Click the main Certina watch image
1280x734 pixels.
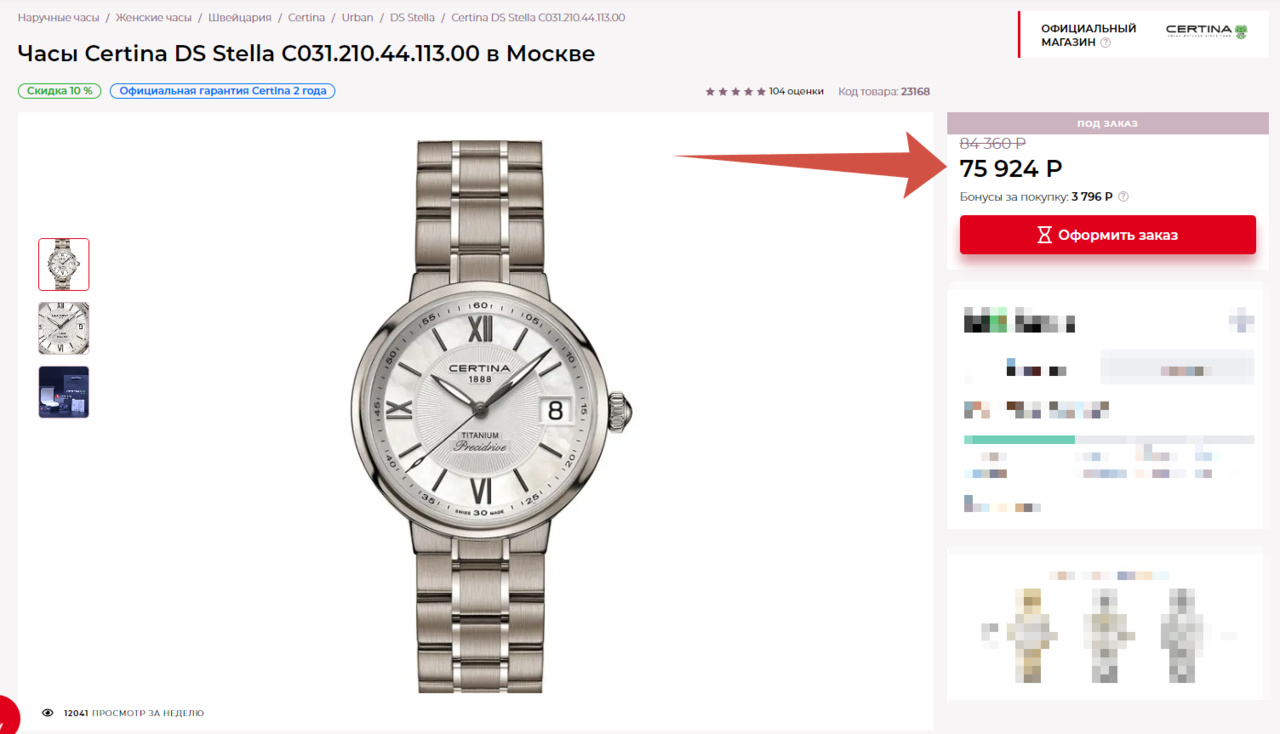(480, 415)
